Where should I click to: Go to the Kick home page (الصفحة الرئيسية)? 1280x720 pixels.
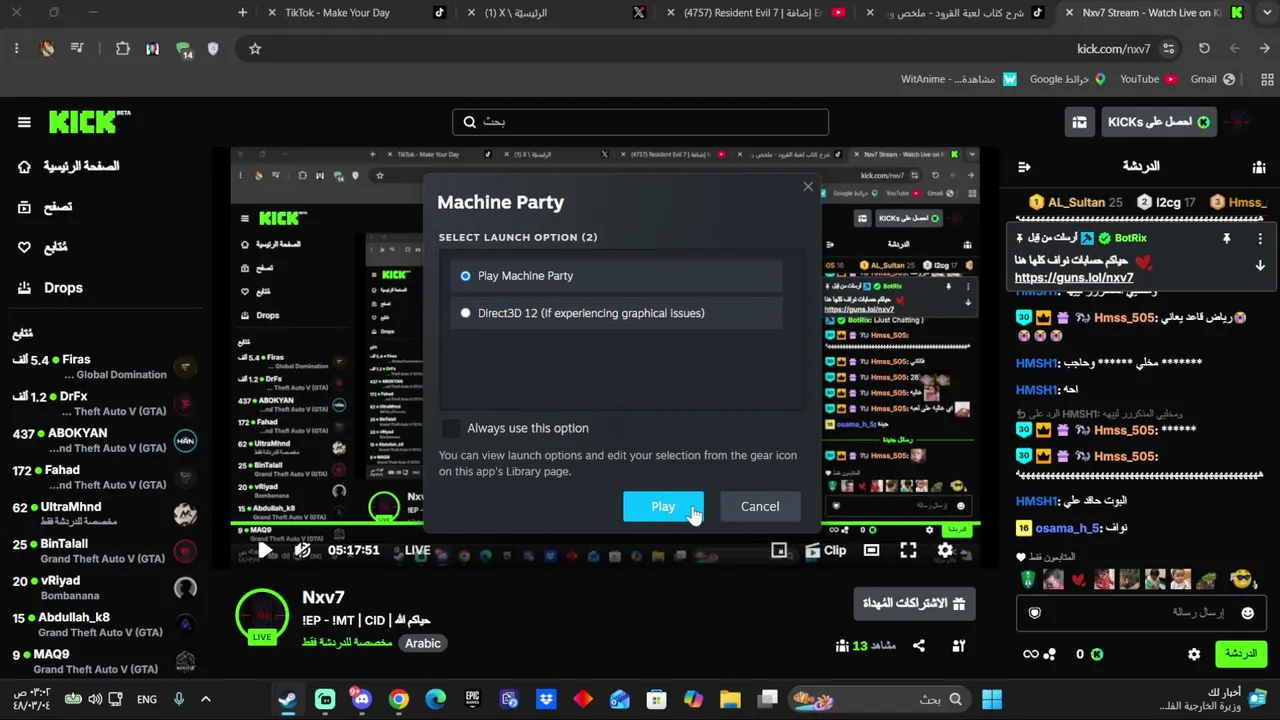tap(68, 166)
